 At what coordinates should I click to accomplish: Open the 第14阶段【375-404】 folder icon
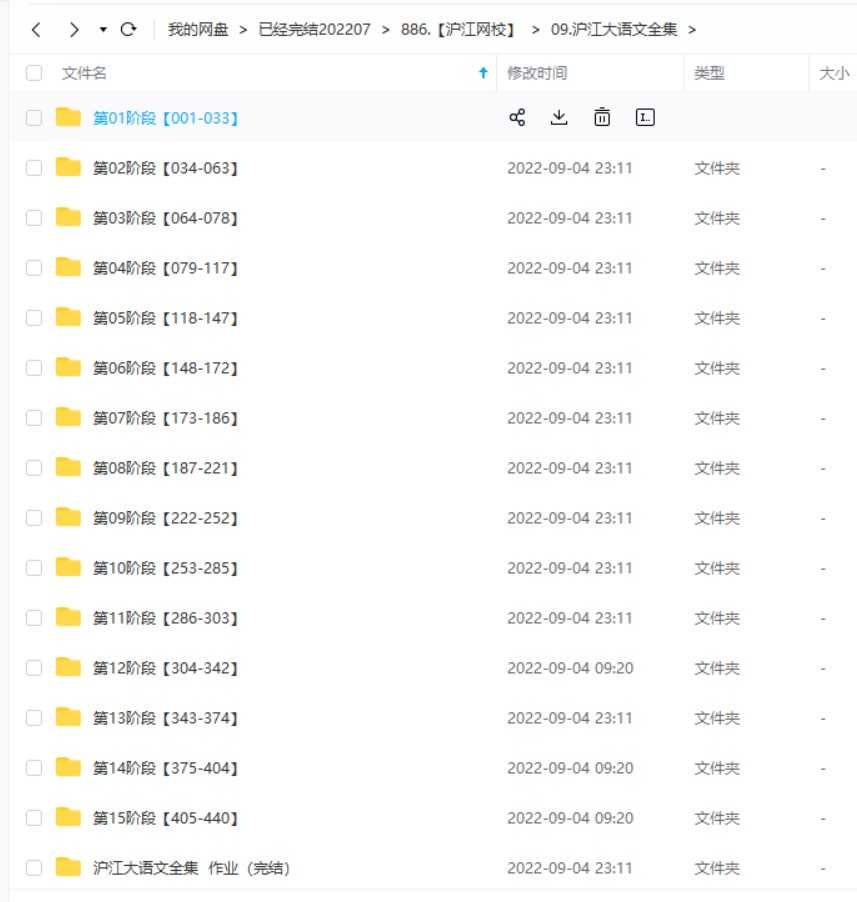[68, 768]
